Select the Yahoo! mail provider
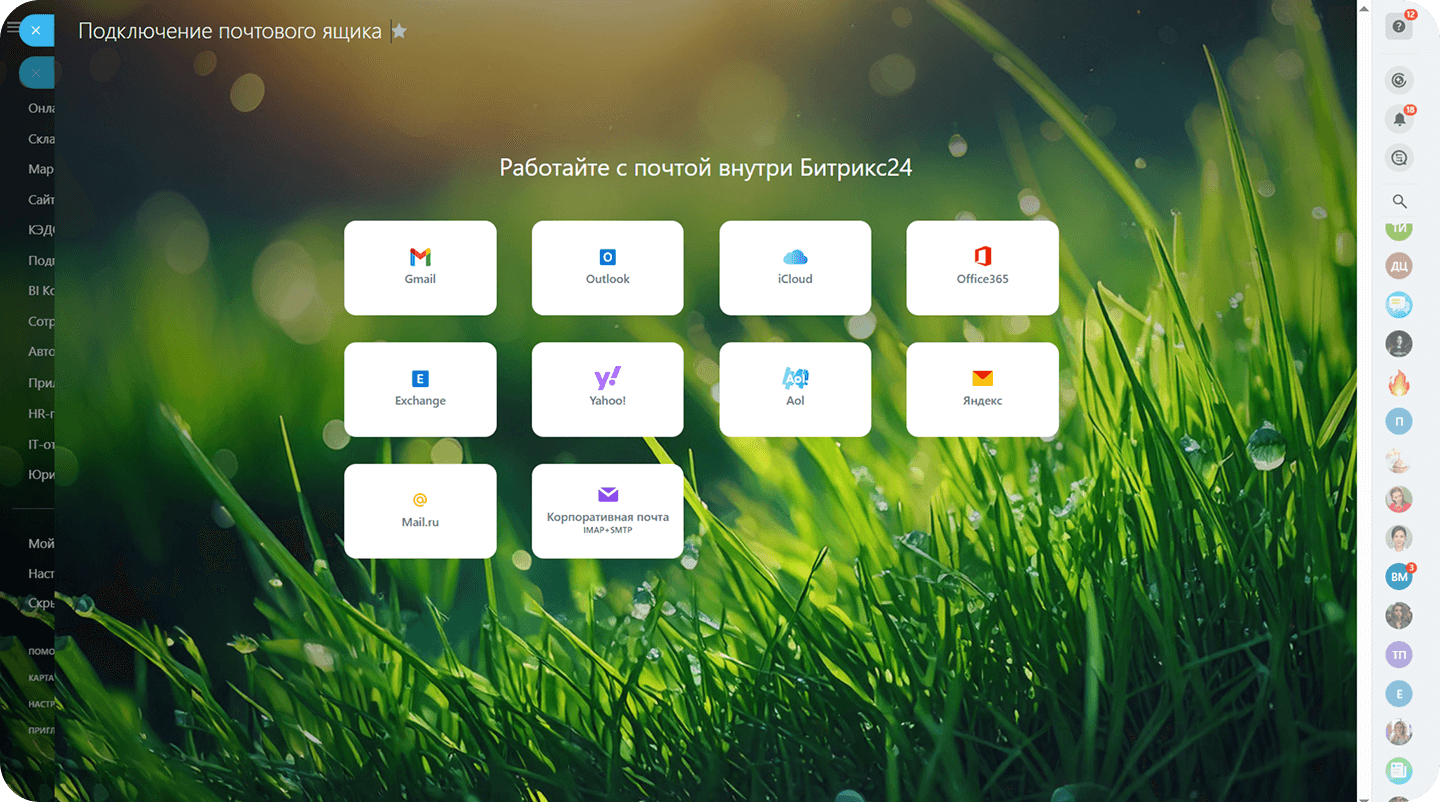Screen dimensions: 1440x802 pyautogui.click(x=607, y=389)
